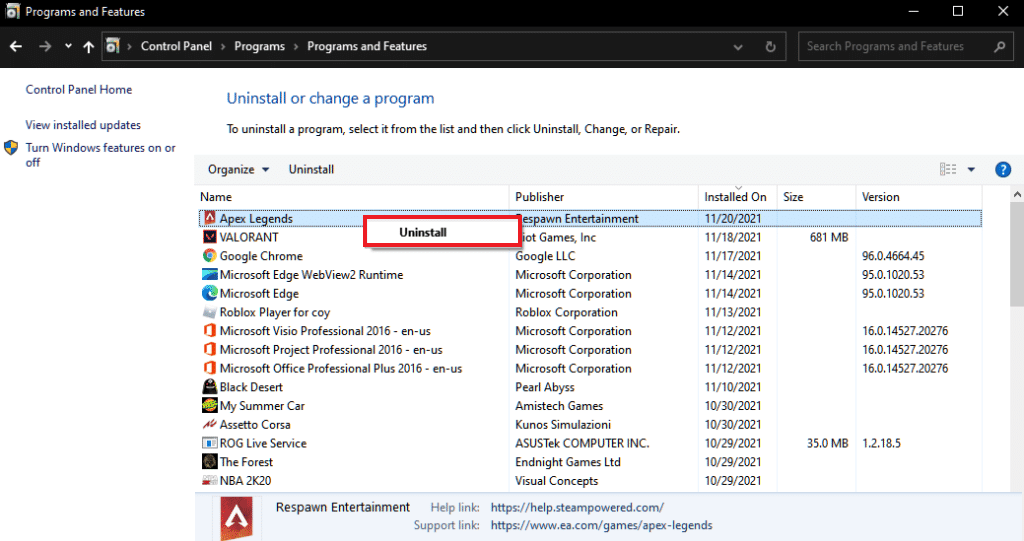Select Microsoft Project Professional 2016 icon
1024x541 pixels.
[209, 349]
